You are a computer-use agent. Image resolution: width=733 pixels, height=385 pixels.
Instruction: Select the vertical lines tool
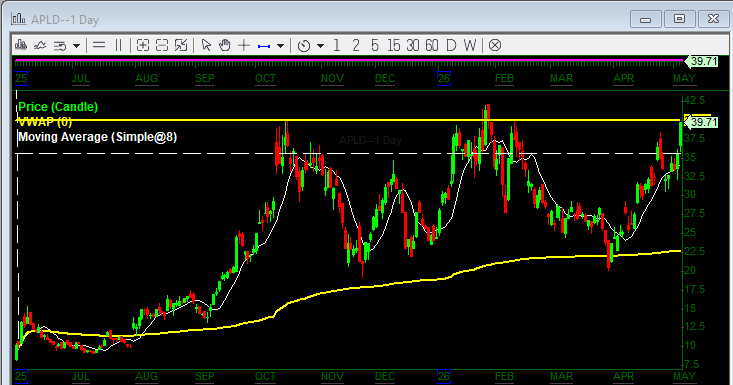coord(118,45)
